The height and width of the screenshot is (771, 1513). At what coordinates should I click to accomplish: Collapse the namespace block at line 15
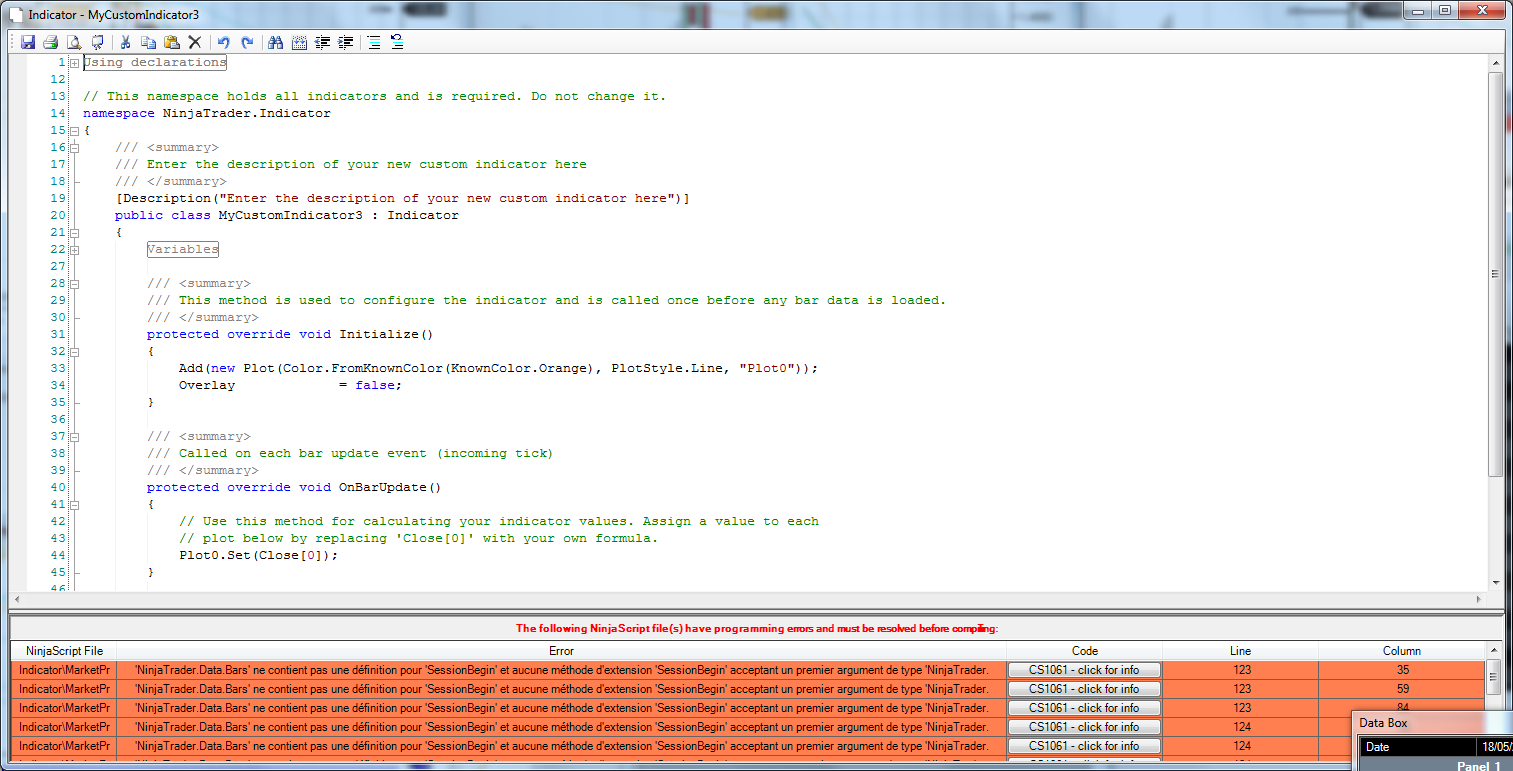tap(75, 131)
